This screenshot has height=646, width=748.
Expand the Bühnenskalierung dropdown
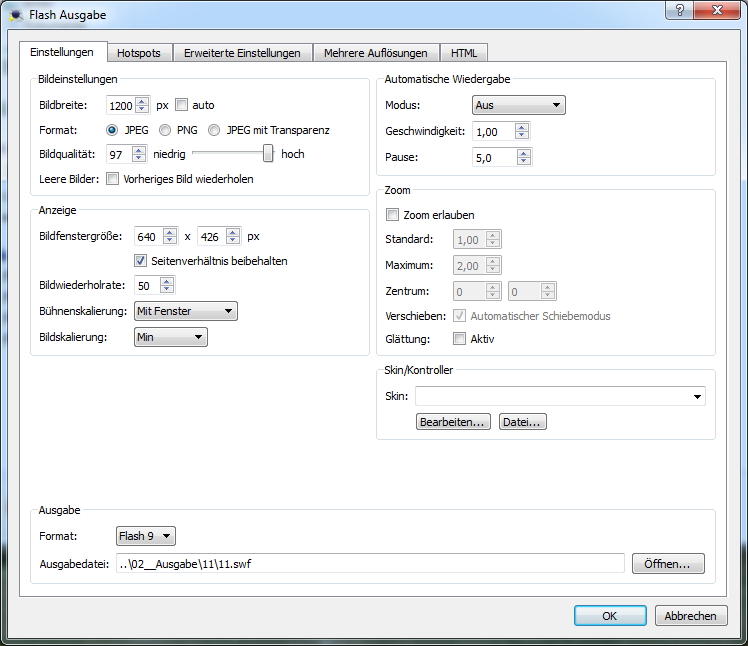(x=185, y=311)
